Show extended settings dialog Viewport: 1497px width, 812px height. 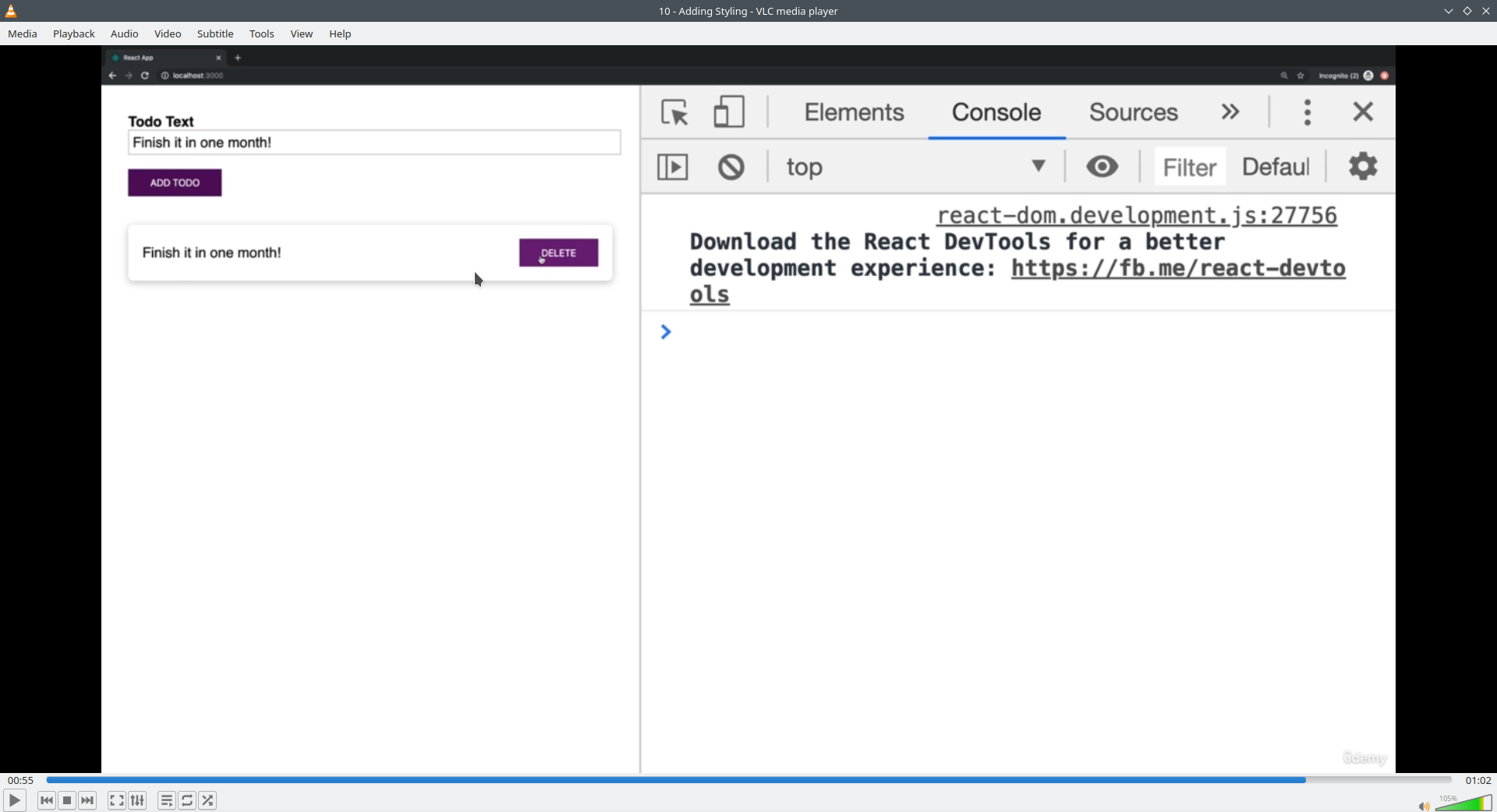[138, 800]
